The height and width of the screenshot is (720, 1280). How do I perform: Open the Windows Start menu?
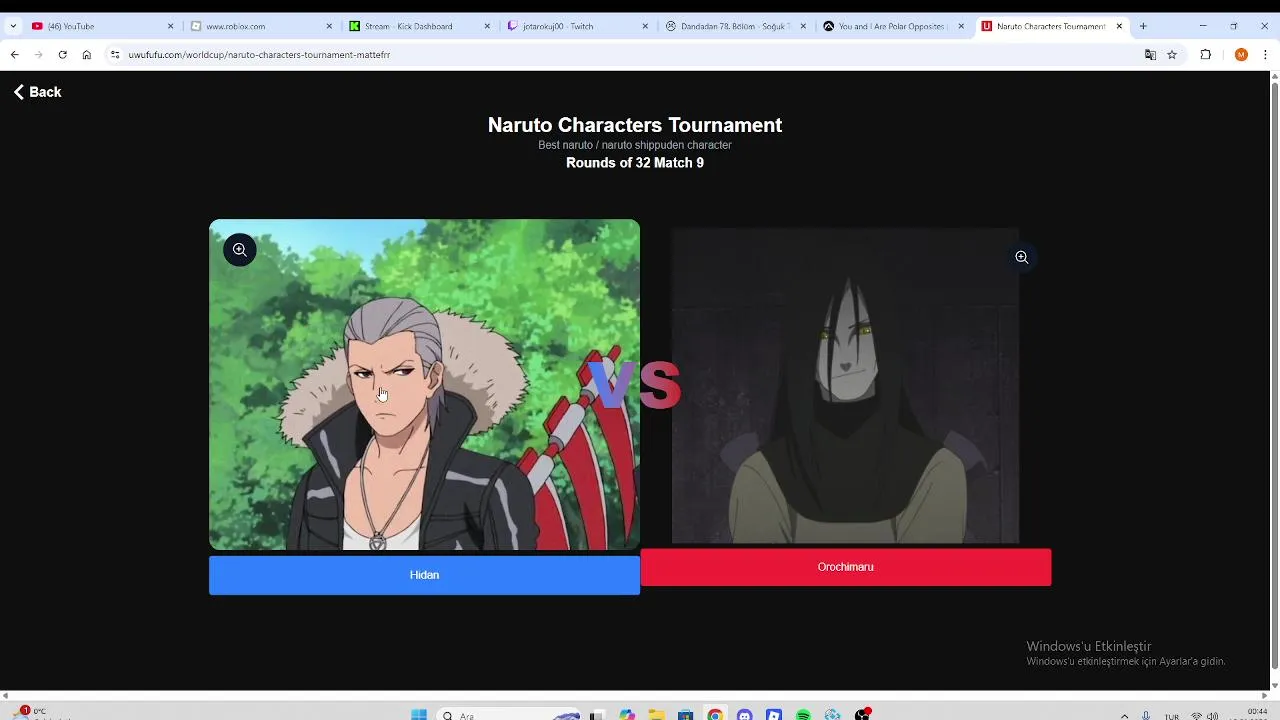[419, 714]
